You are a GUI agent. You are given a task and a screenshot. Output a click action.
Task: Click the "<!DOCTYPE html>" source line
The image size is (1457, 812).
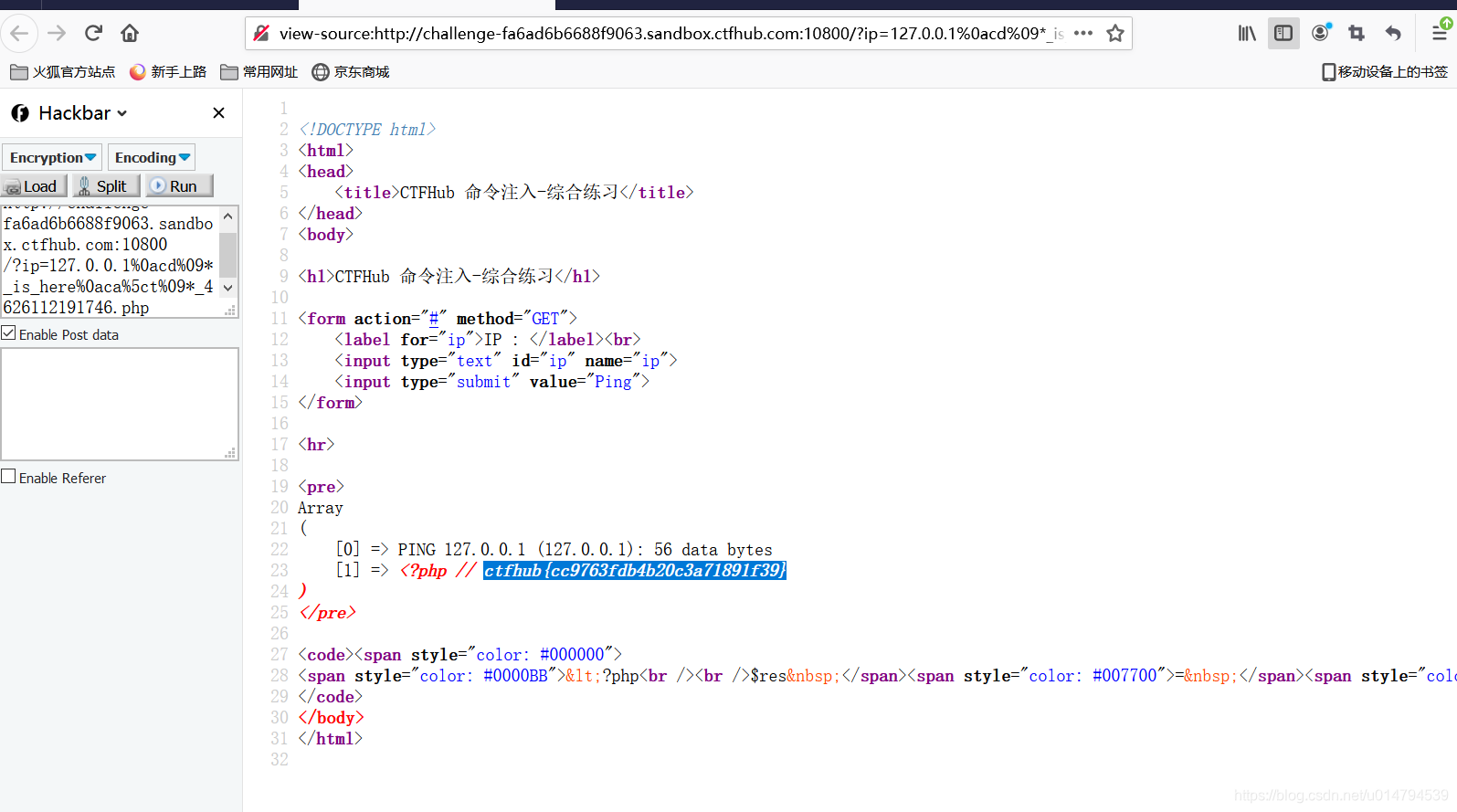[x=367, y=130]
